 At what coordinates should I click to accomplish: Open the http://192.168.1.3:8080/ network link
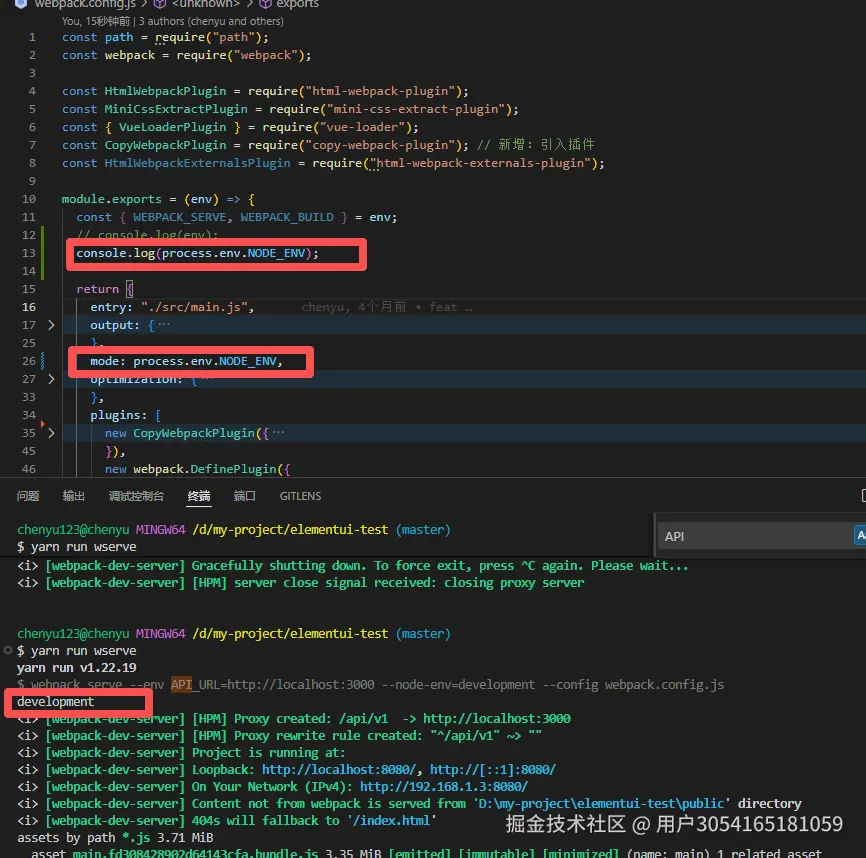click(444, 786)
